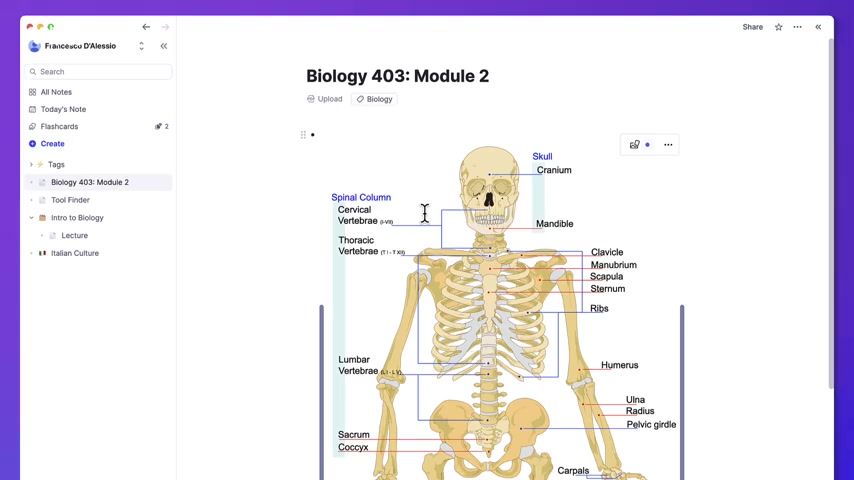
Task: Click the blue dot in image toolbar
Action: click(647, 145)
